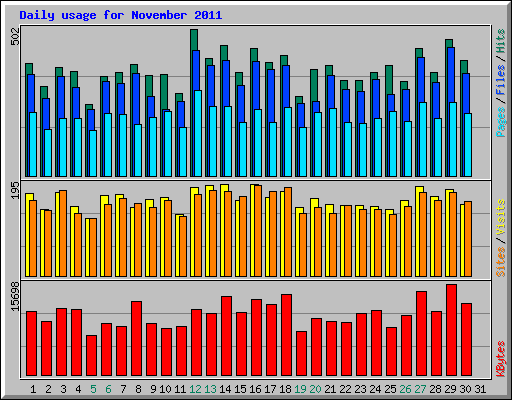Click the green "Hits" legend label
This screenshot has width=512, height=400.
pyautogui.click(x=501, y=41)
